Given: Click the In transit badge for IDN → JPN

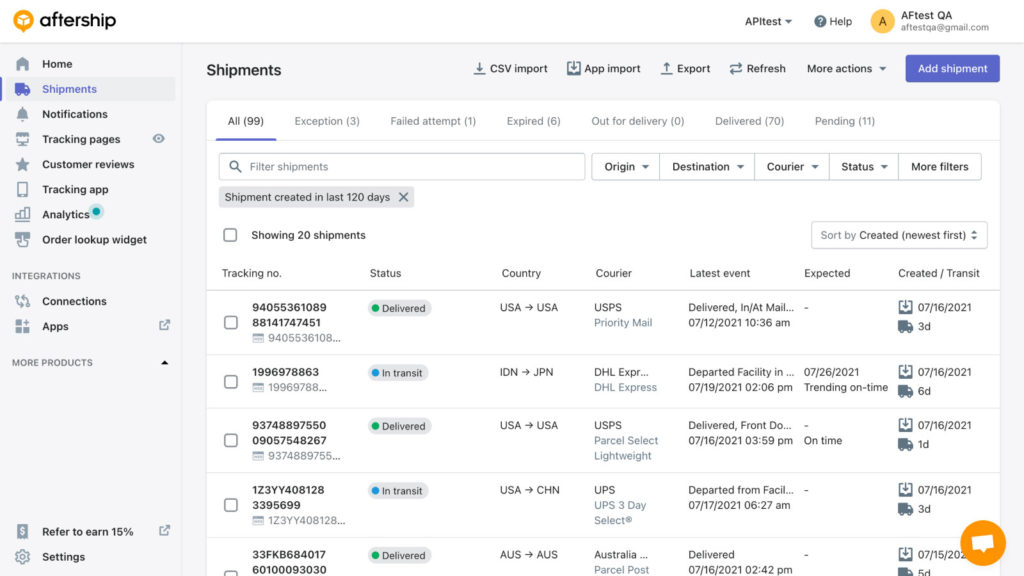Looking at the screenshot, I should click(x=398, y=373).
